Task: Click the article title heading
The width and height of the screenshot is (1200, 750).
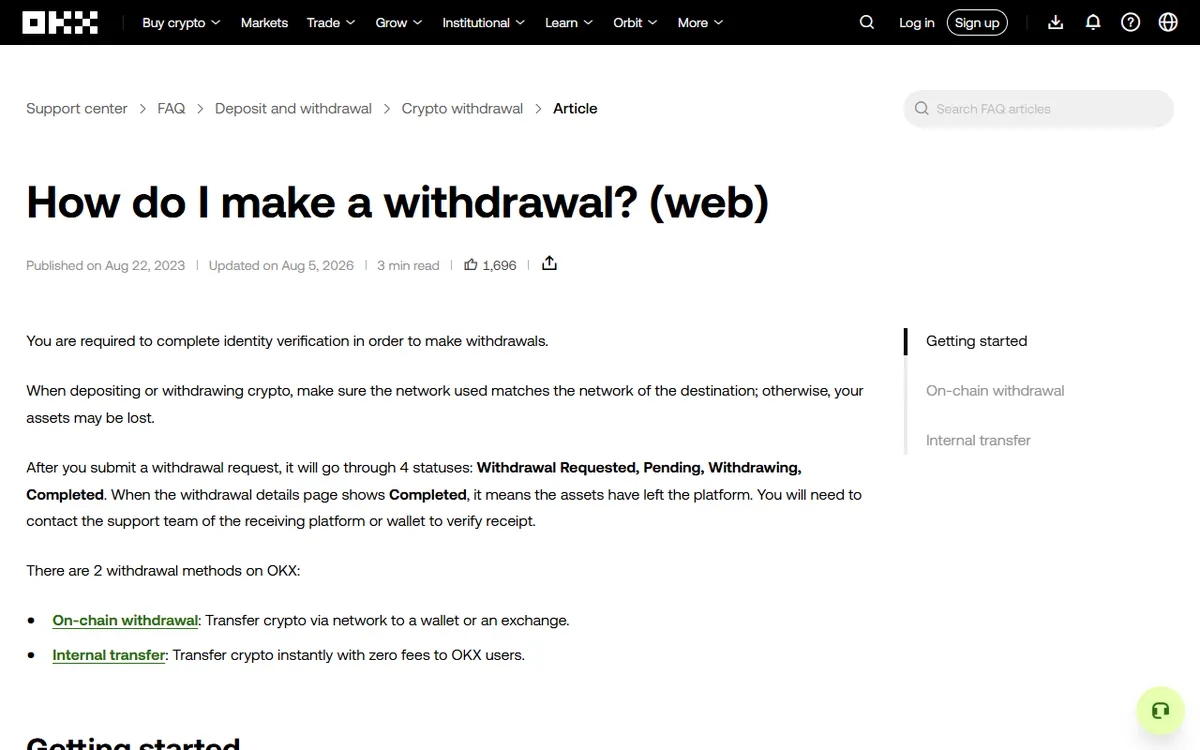Action: pyautogui.click(x=398, y=201)
